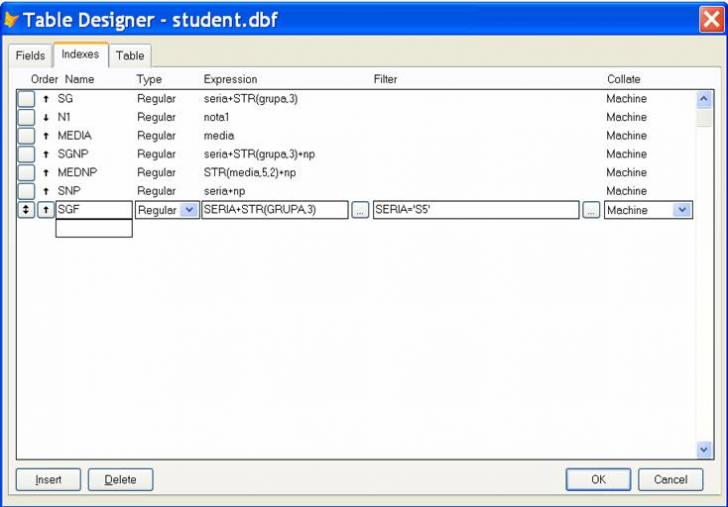Open filter builder button next to SERIA='S5'
728x507 pixels.
click(x=591, y=210)
